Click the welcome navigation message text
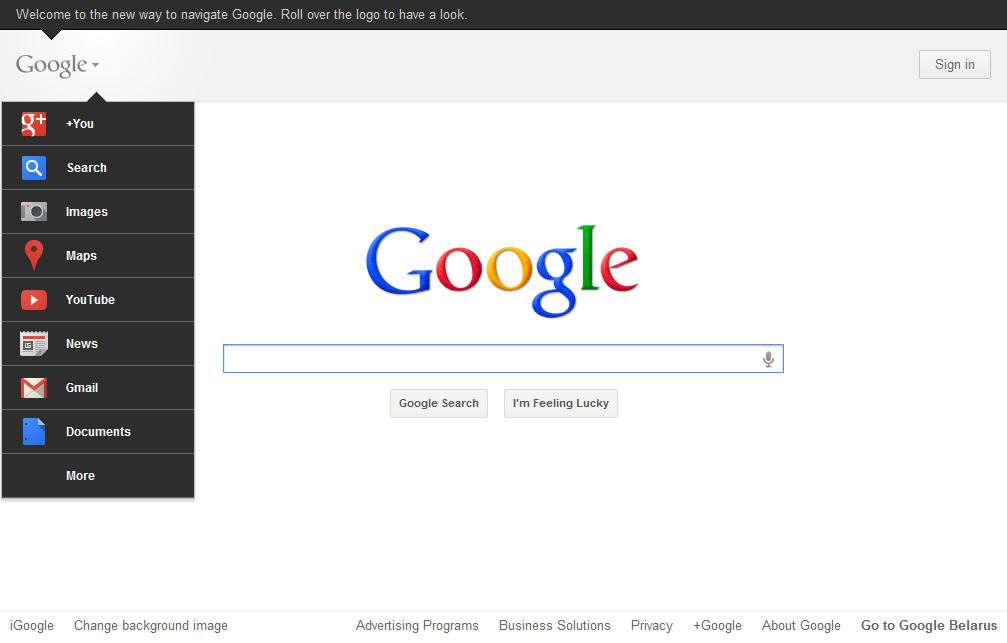The width and height of the screenshot is (1007, 643). (241, 15)
